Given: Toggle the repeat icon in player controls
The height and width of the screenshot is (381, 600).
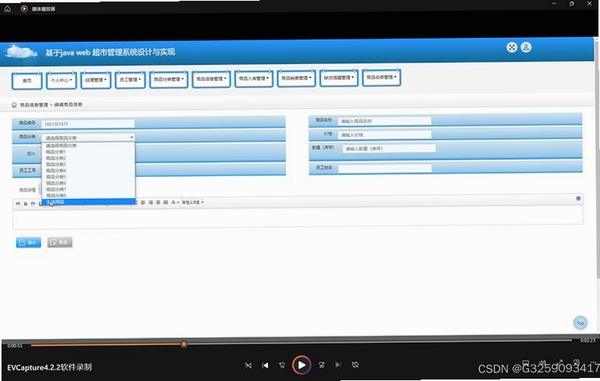Looking at the screenshot, I should point(355,365).
